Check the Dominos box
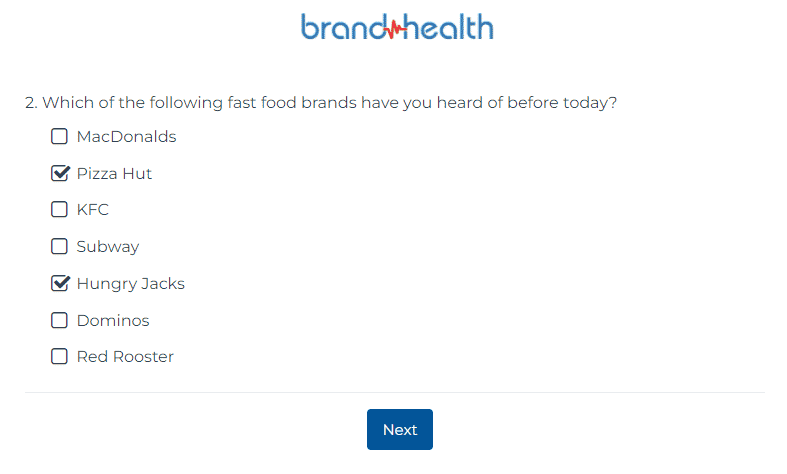 point(59,320)
